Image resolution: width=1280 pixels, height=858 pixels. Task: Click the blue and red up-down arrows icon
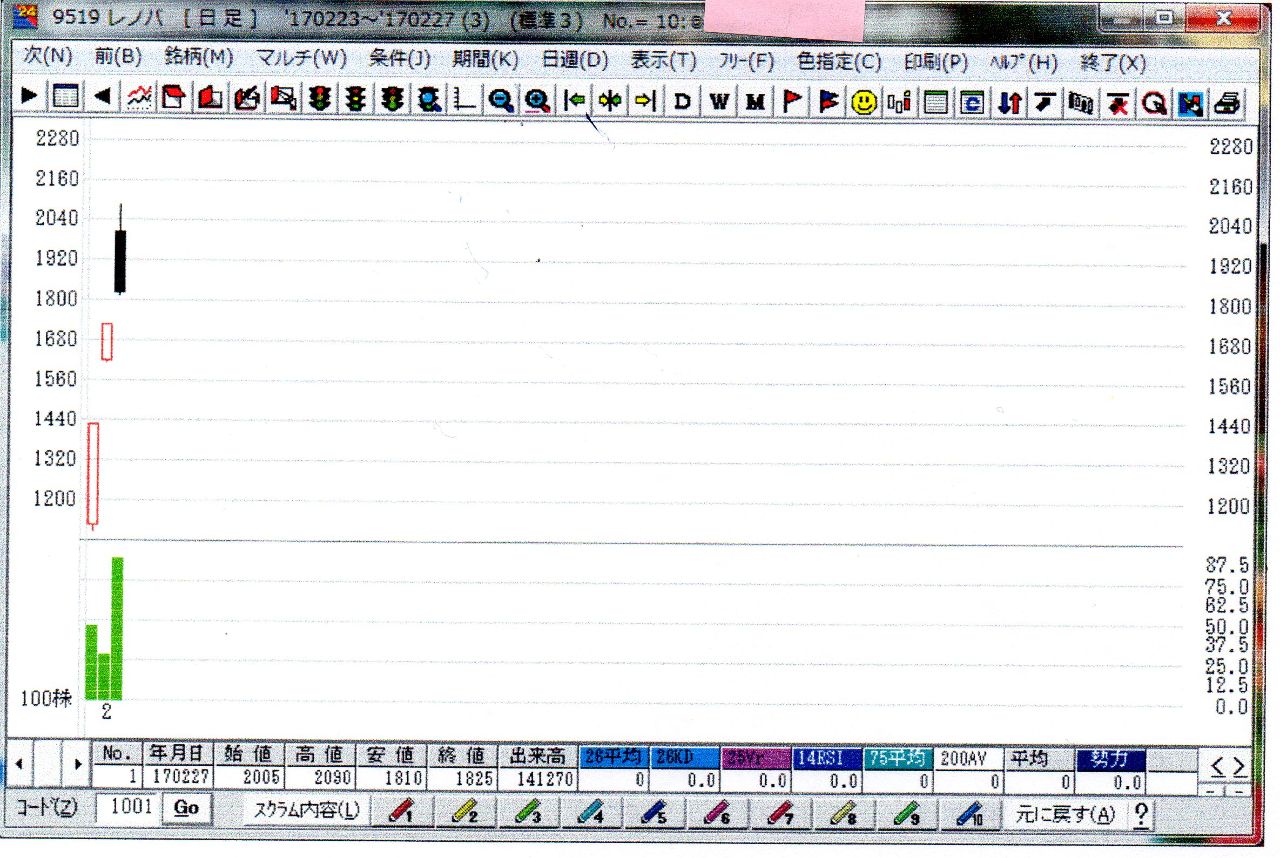click(1010, 100)
